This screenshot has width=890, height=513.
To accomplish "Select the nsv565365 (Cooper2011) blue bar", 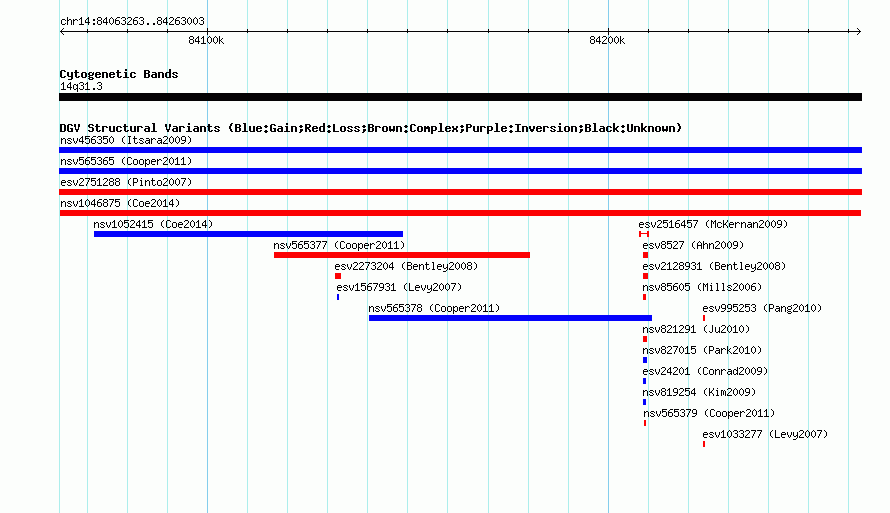I will tap(460, 171).
